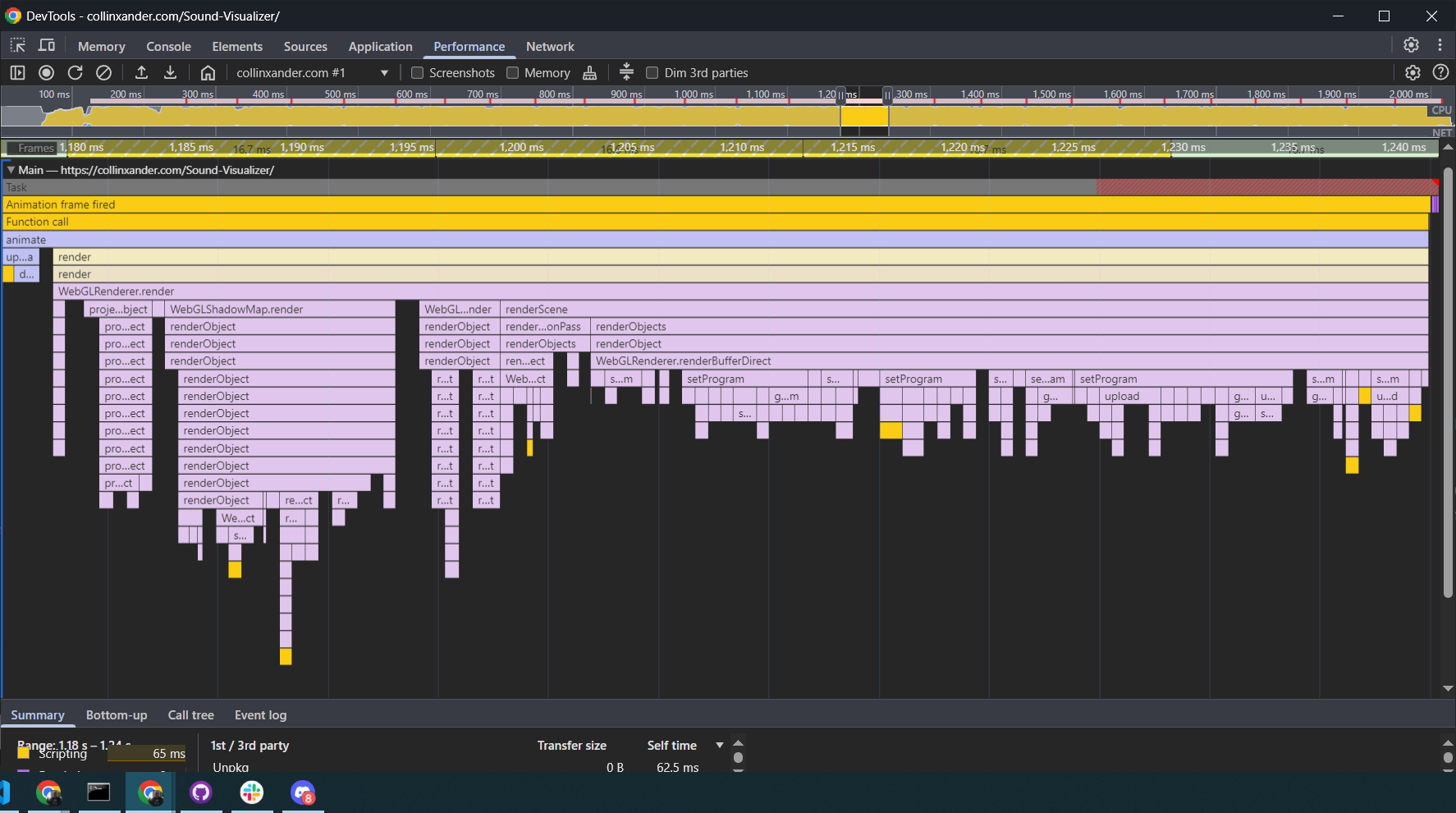The height and width of the screenshot is (813, 1456).
Task: Check the Dim 3rd parties option
Action: point(652,73)
